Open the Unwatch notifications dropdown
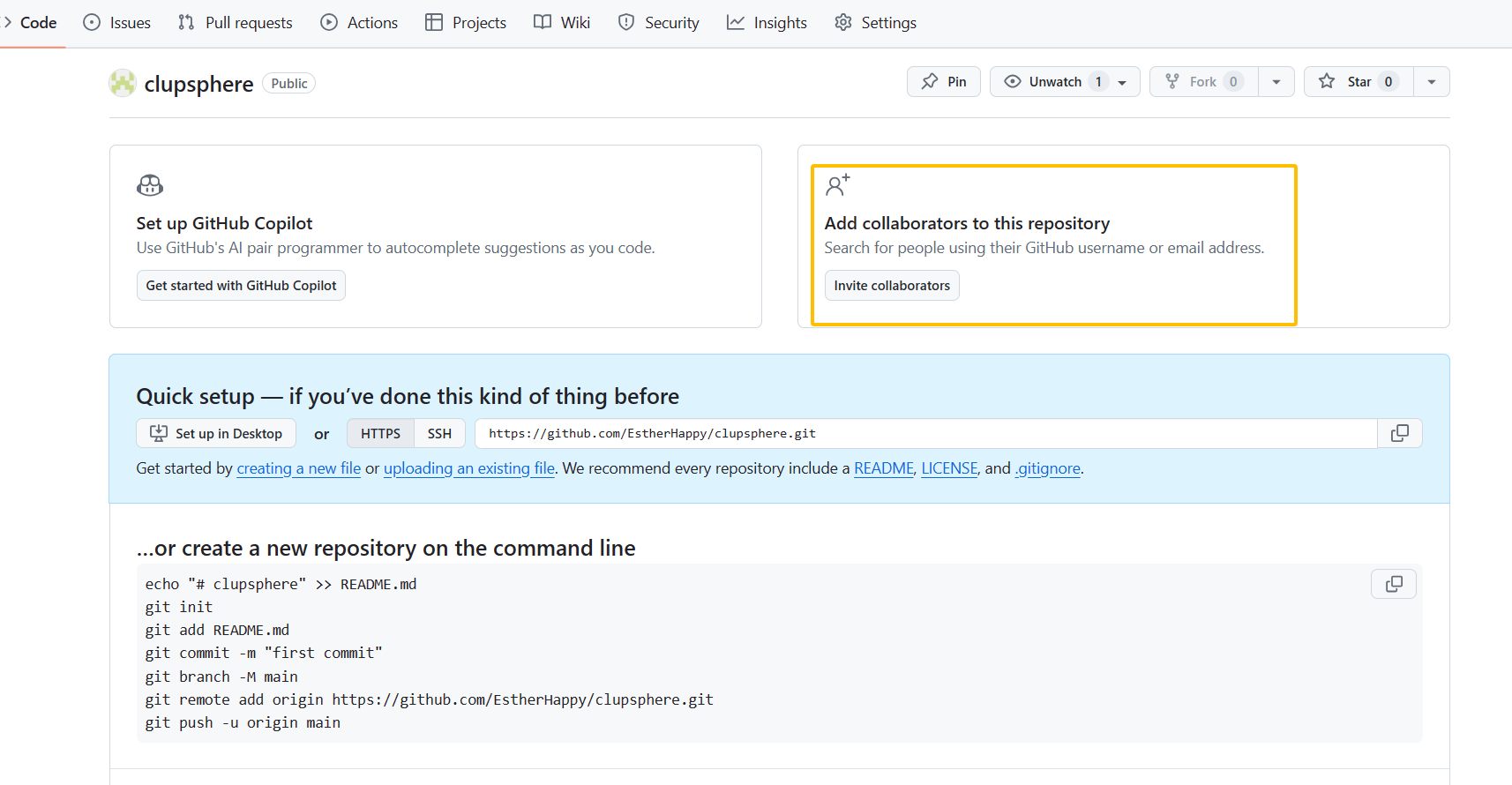The image size is (1512, 785). click(x=1065, y=82)
